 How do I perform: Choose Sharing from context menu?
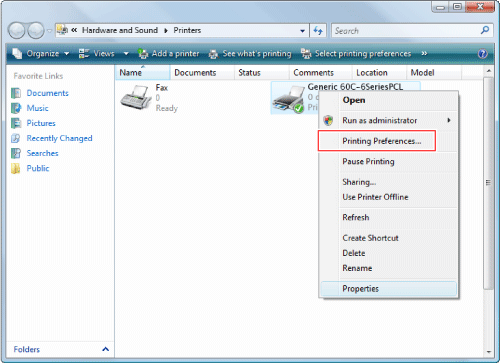[x=388, y=182]
